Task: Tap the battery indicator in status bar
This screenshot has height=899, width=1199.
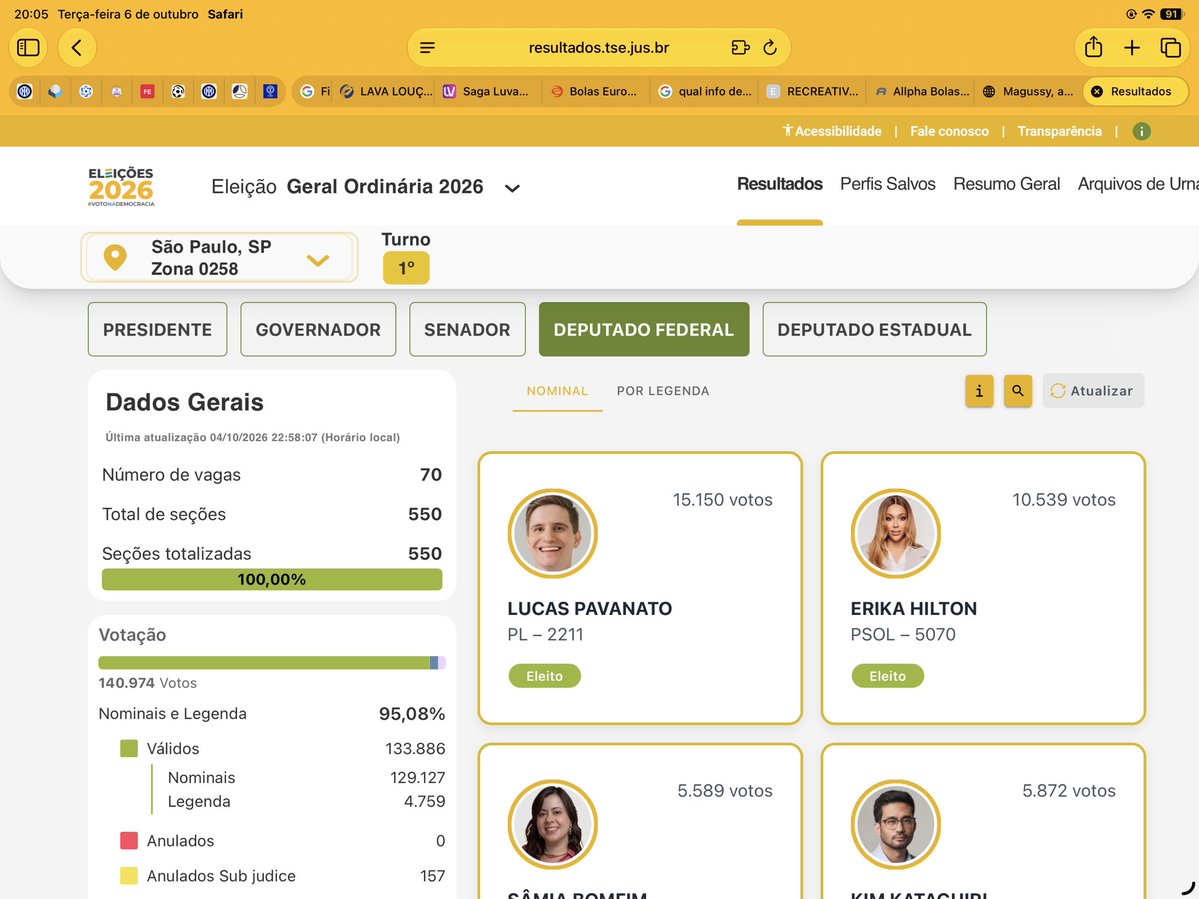Action: (x=1171, y=14)
